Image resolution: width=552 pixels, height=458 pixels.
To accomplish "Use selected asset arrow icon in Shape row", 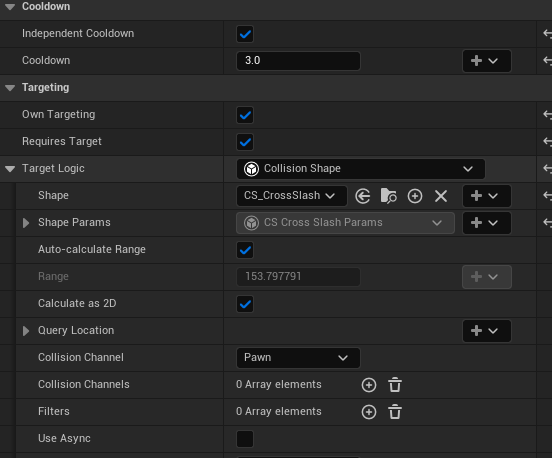I will click(363, 196).
